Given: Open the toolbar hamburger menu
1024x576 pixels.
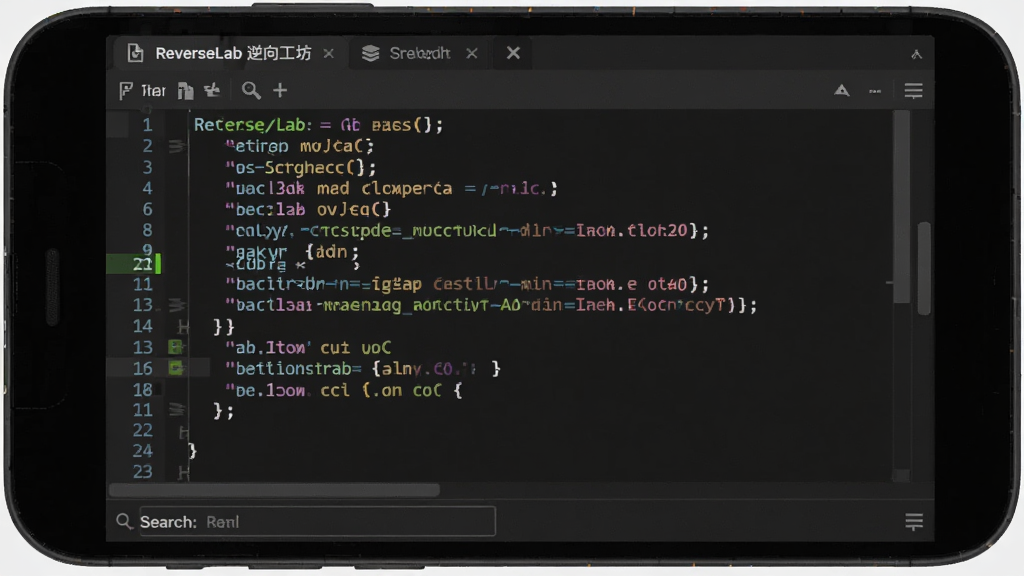Looking at the screenshot, I should pyautogui.click(x=914, y=90).
